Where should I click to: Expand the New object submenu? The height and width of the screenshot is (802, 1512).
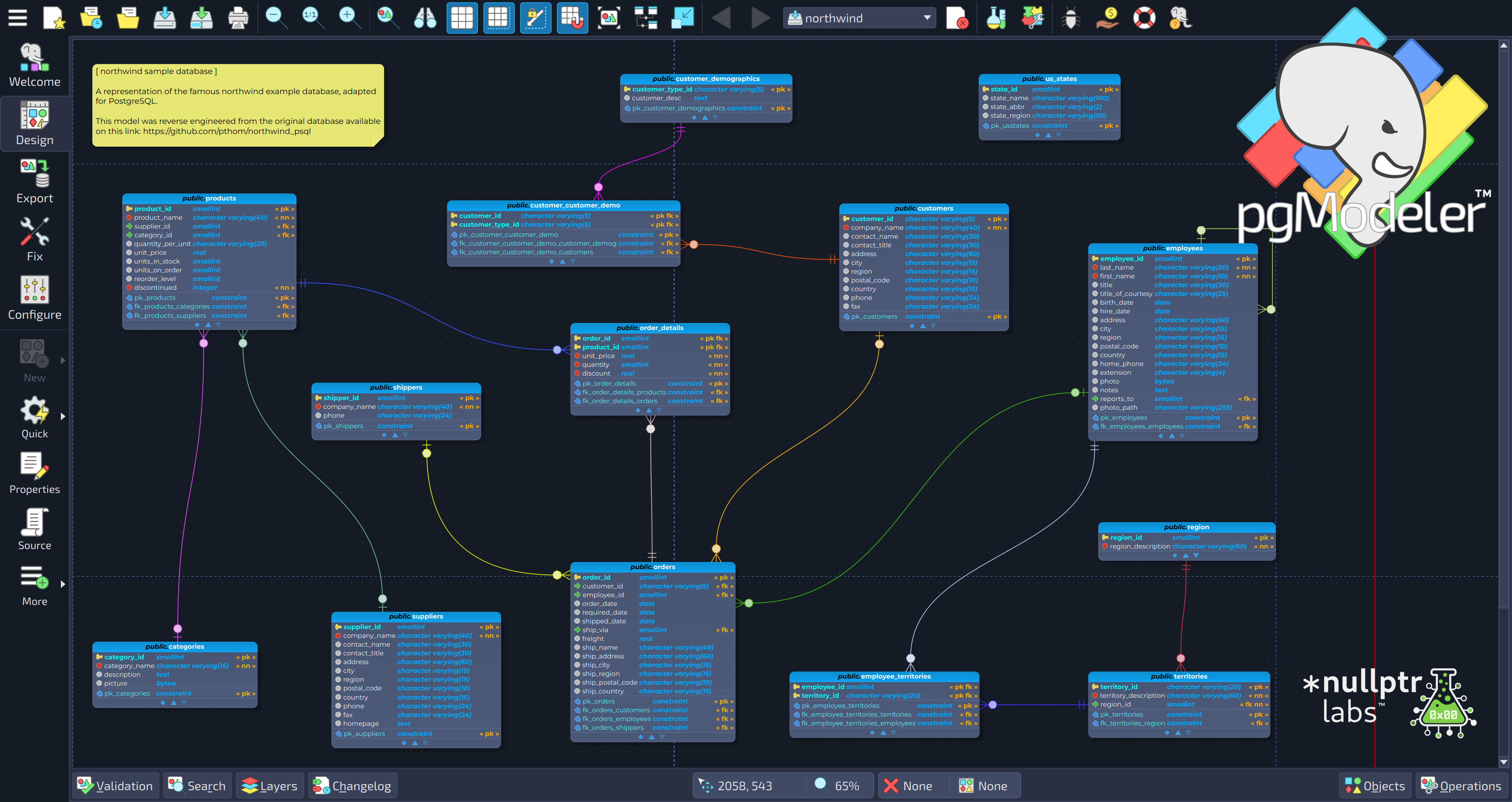63,360
